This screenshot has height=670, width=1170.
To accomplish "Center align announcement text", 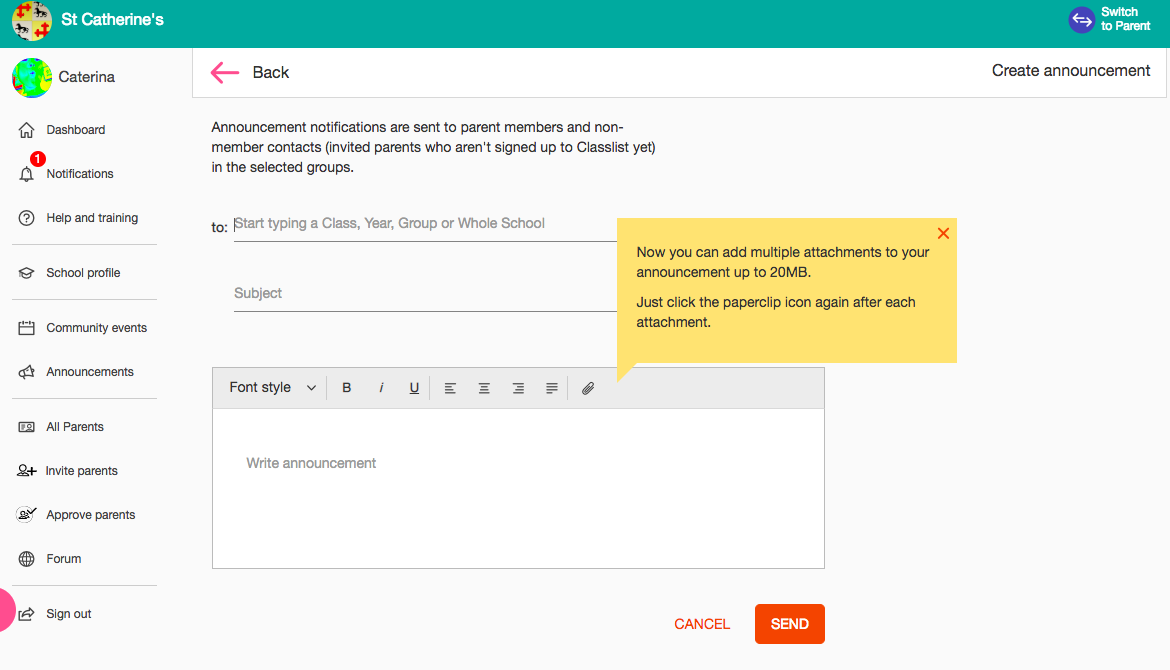I will (x=484, y=388).
